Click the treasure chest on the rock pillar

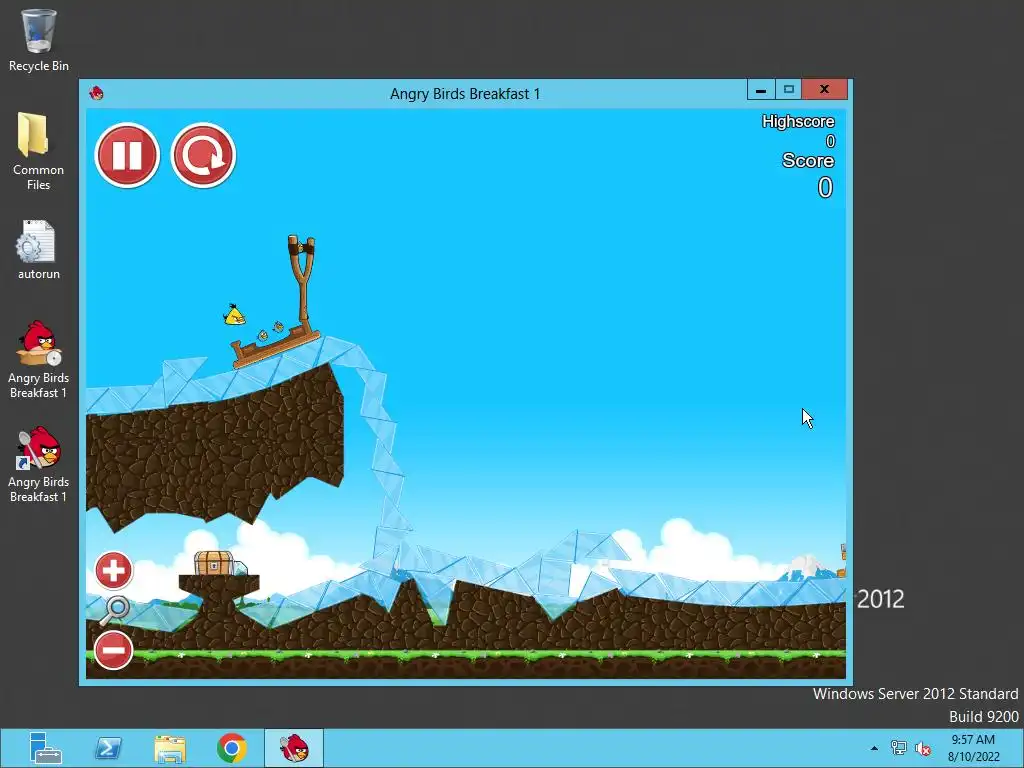(x=214, y=563)
